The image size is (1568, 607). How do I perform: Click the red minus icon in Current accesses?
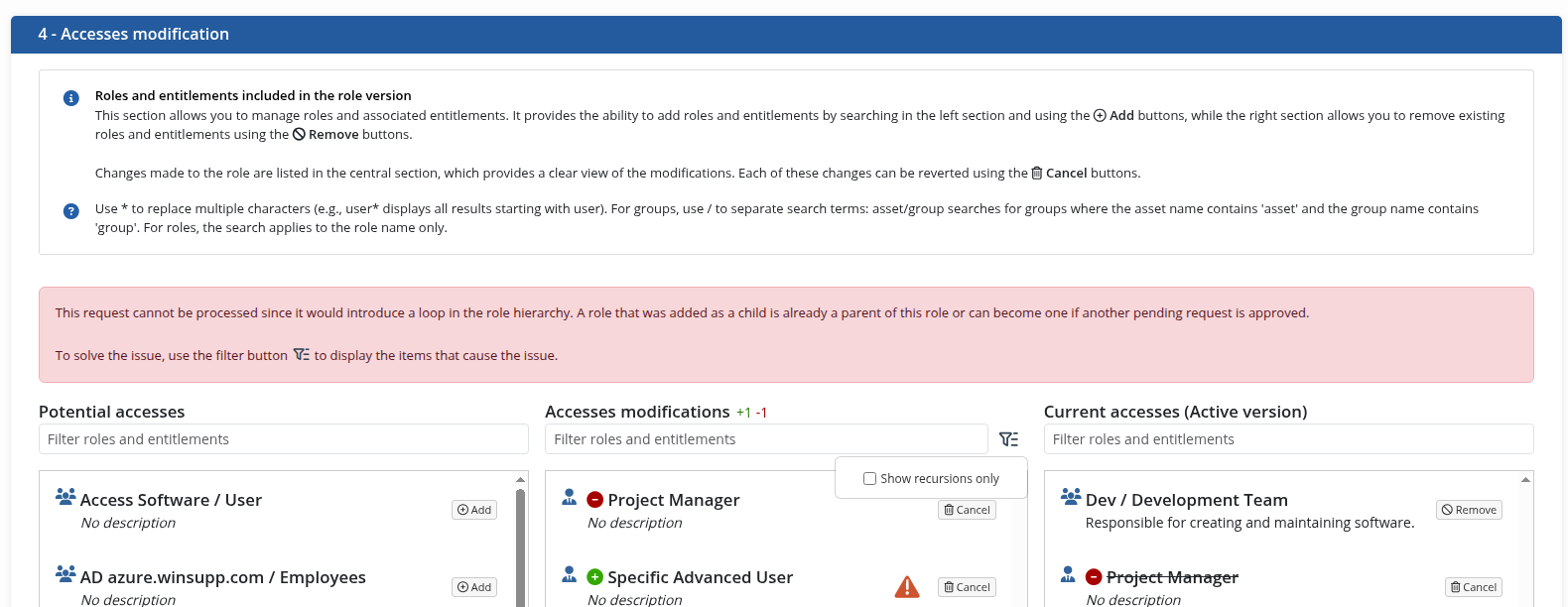(1094, 577)
